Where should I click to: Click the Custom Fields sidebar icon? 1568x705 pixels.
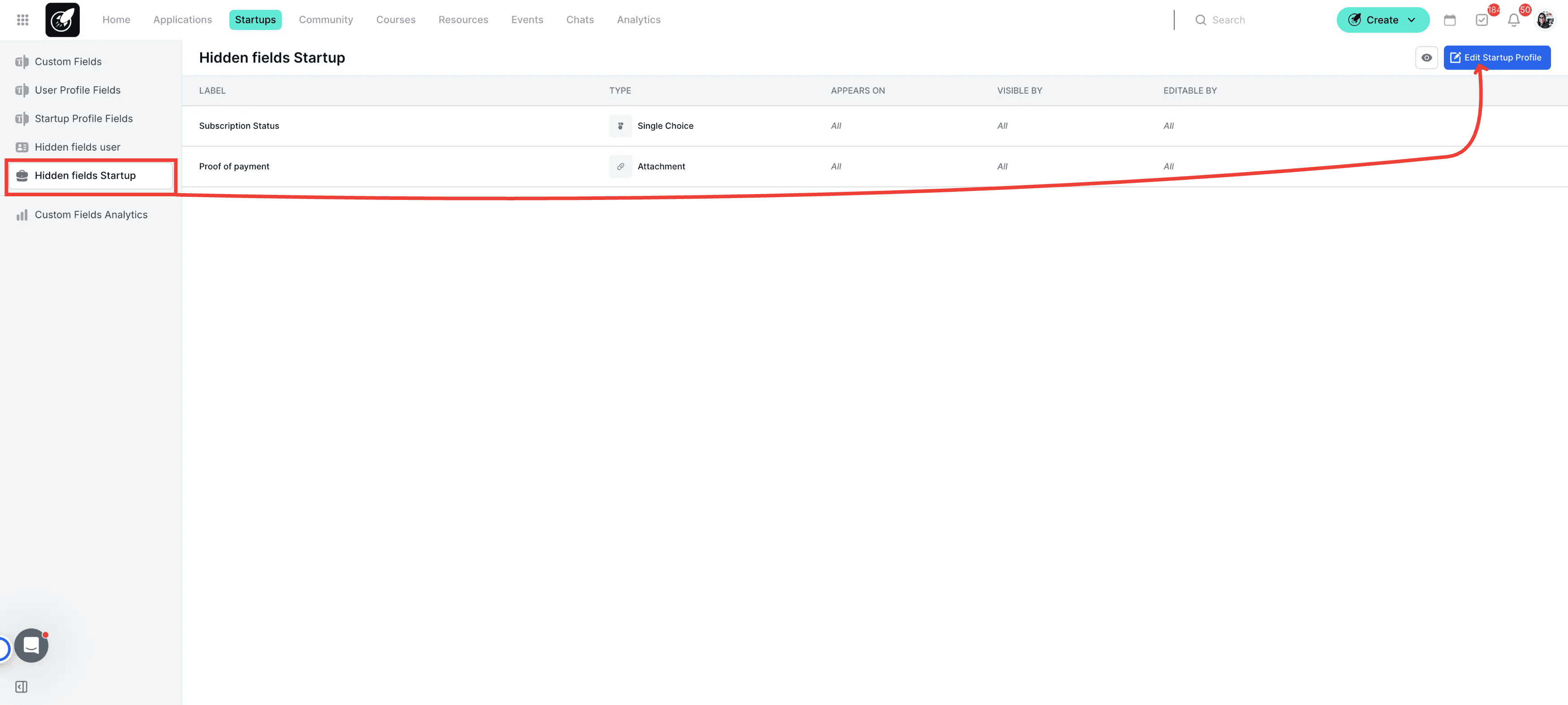tap(22, 61)
